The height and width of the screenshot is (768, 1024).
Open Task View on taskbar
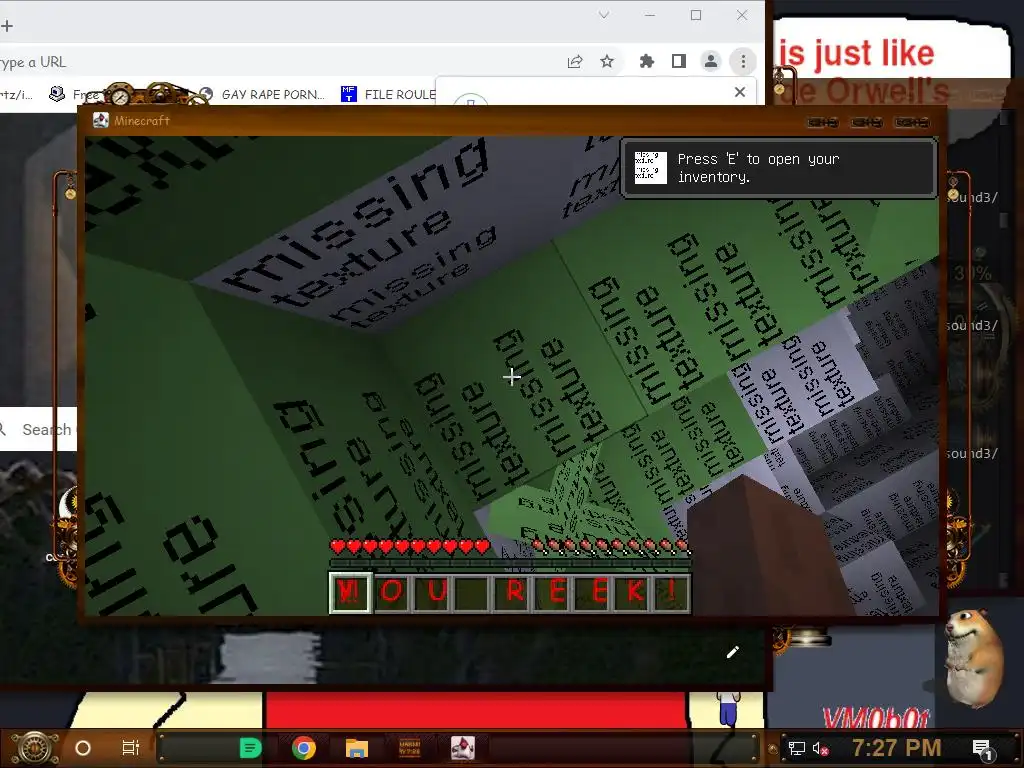tap(131, 748)
